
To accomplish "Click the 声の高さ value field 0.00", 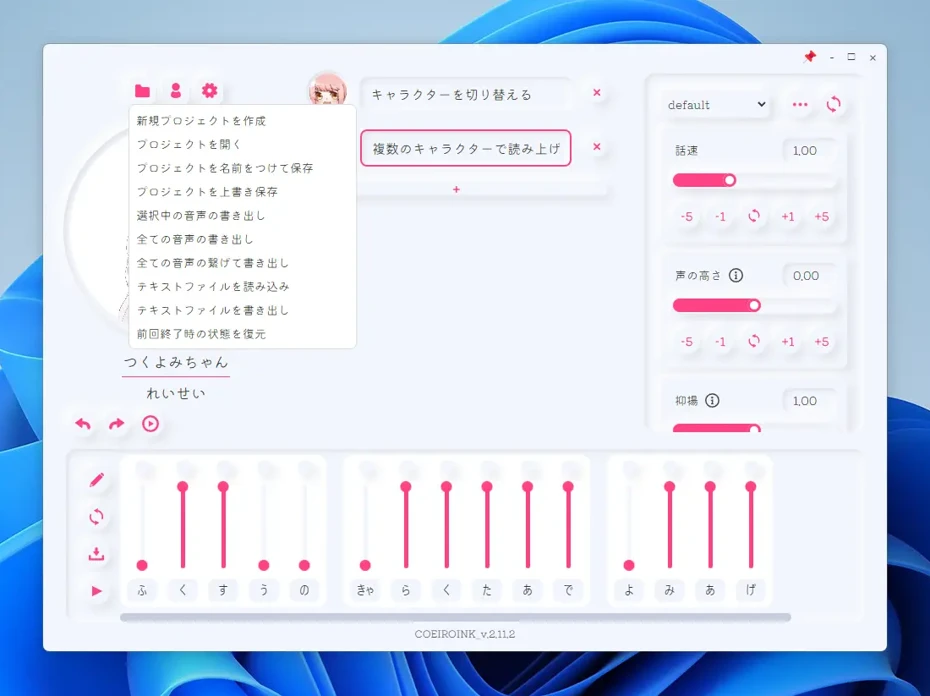I will (808, 276).
